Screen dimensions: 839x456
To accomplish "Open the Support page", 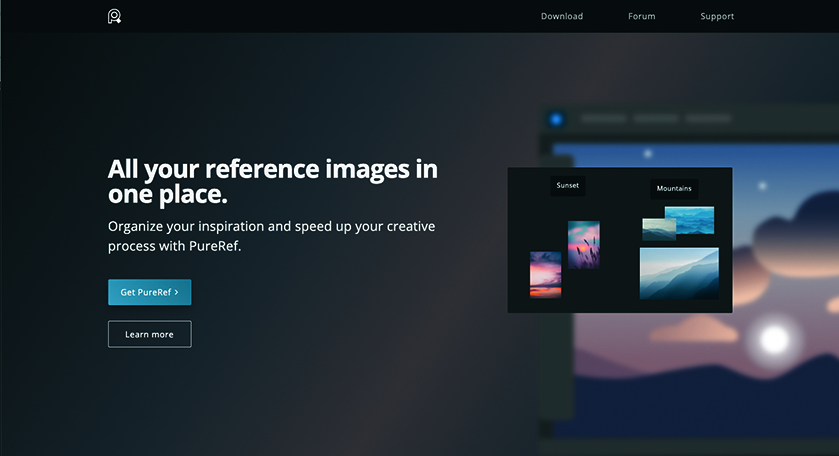I will click(717, 17).
